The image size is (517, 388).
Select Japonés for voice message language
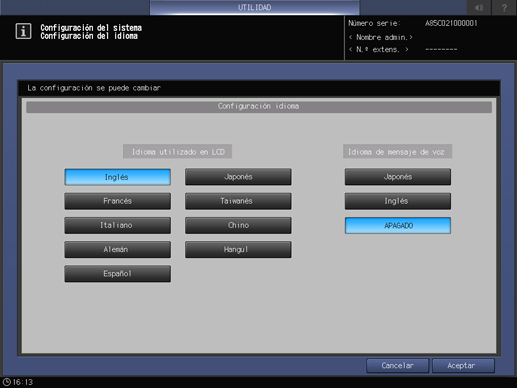coord(398,177)
